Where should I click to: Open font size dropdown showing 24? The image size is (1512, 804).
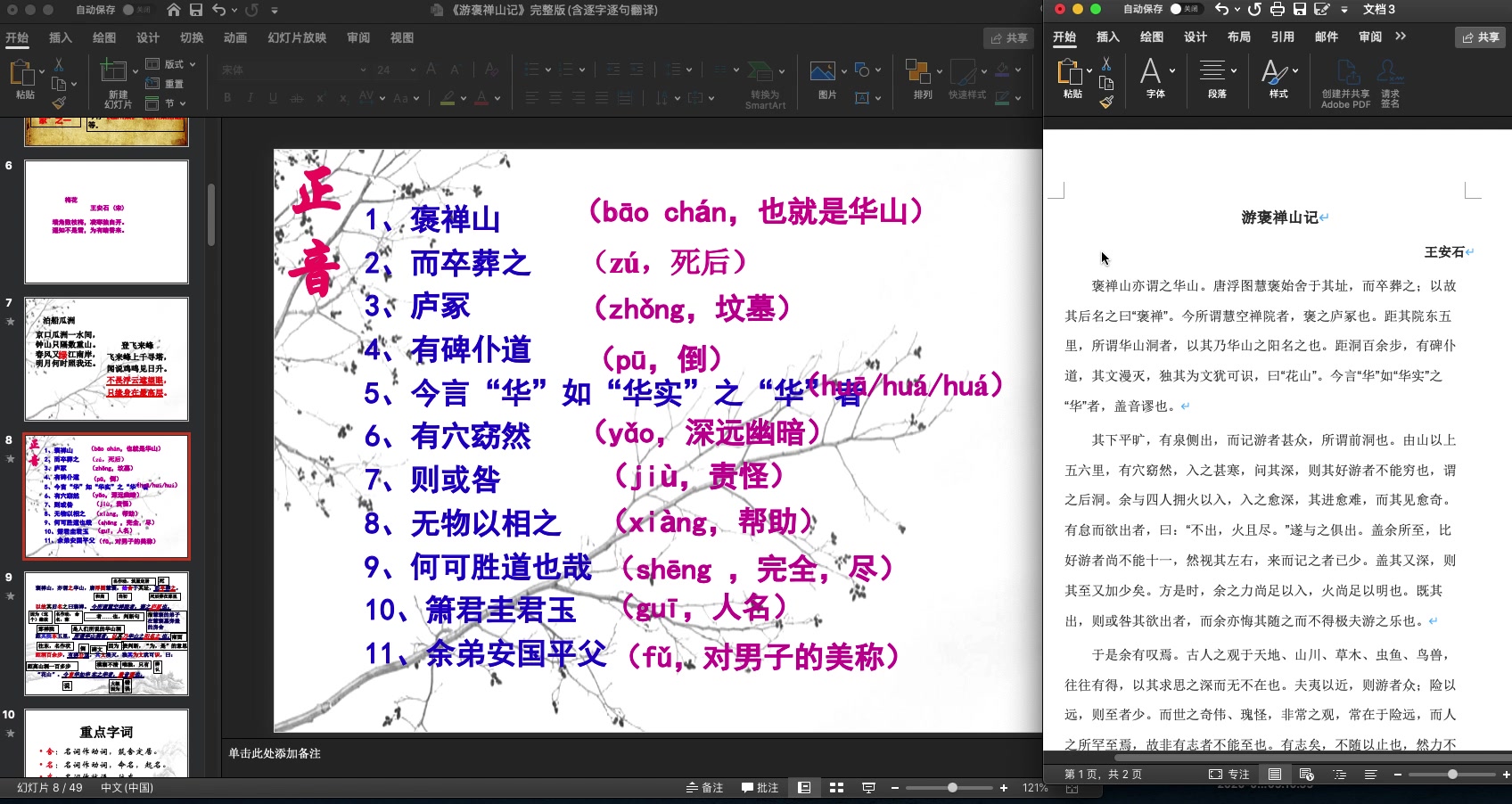(x=395, y=70)
